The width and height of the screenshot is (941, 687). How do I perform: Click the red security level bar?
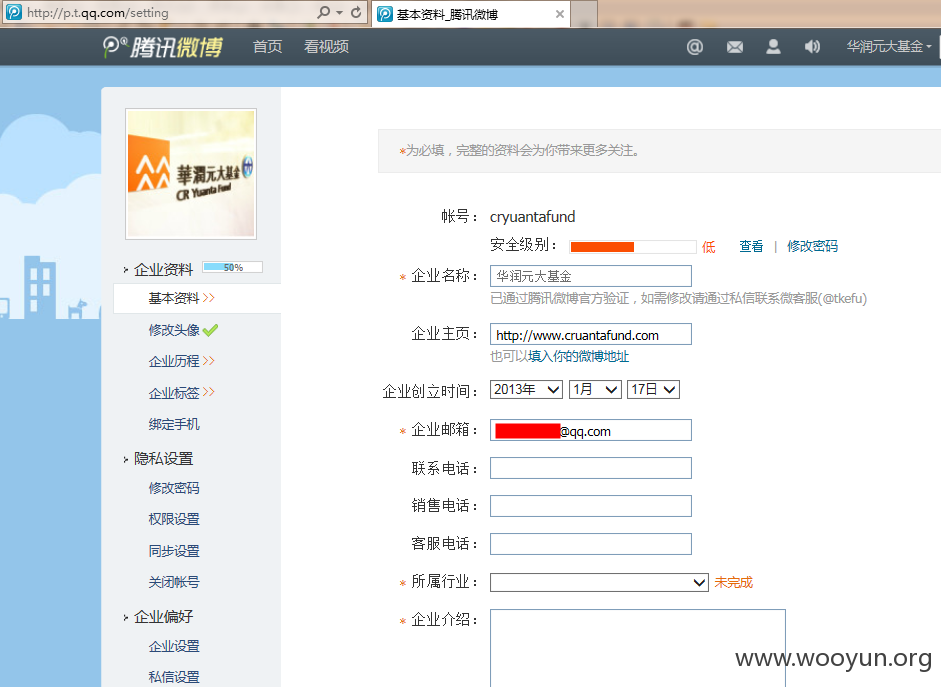(602, 247)
